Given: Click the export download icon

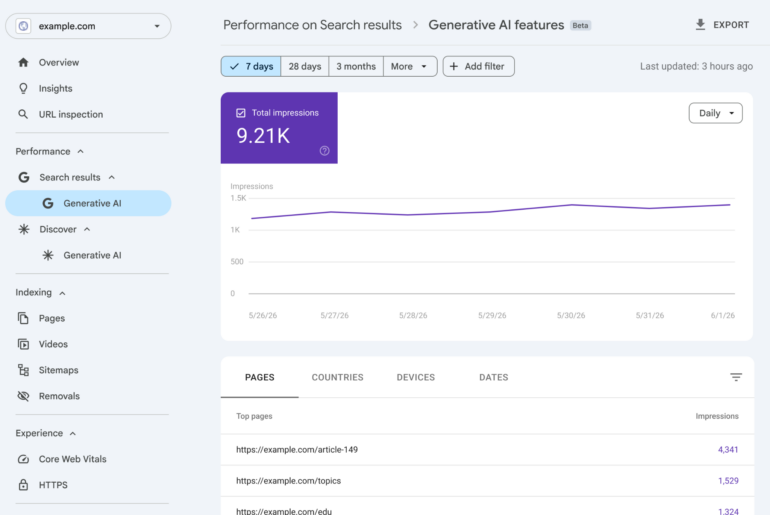Looking at the screenshot, I should coord(700,25).
